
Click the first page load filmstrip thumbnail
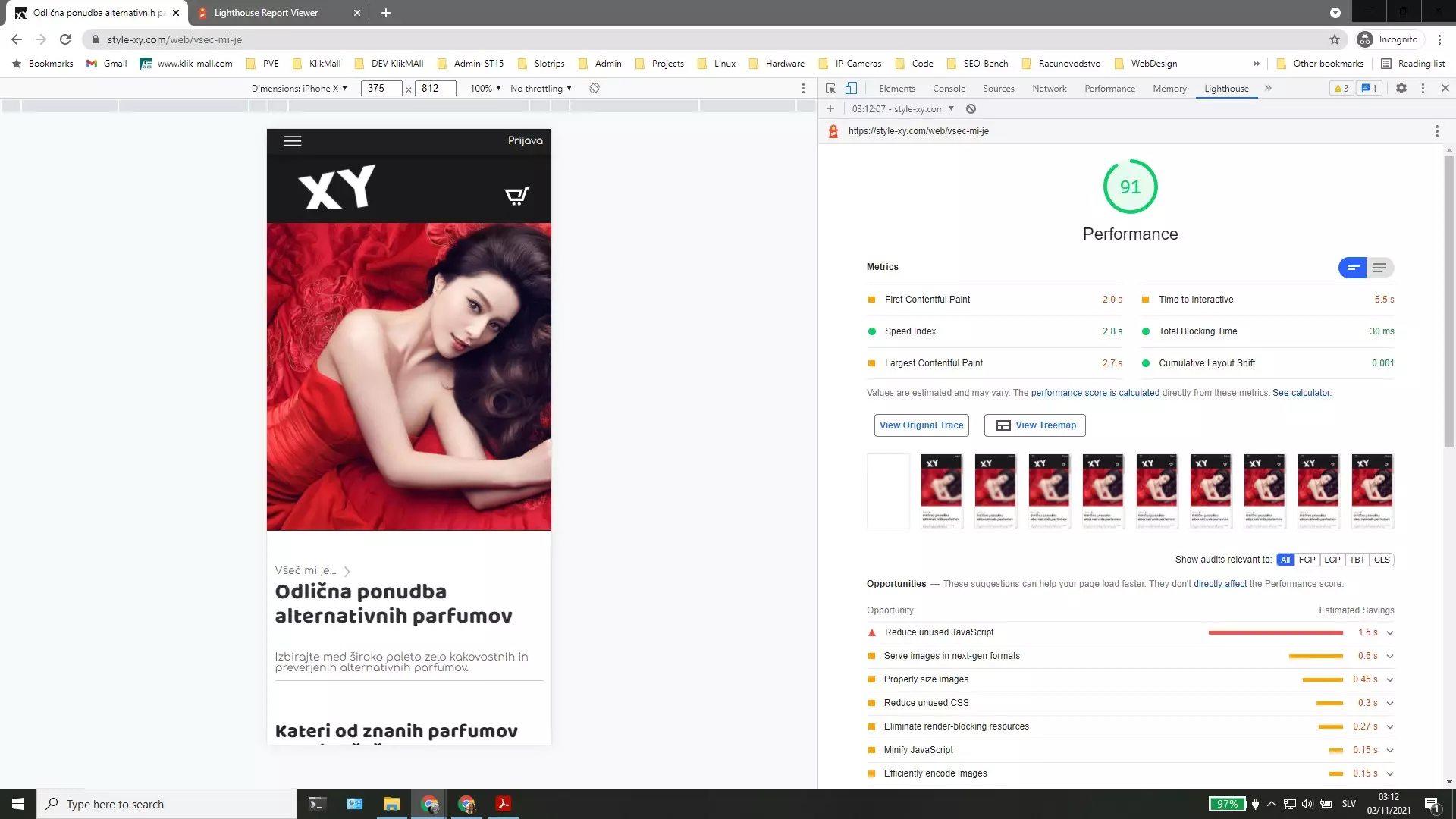[887, 491]
